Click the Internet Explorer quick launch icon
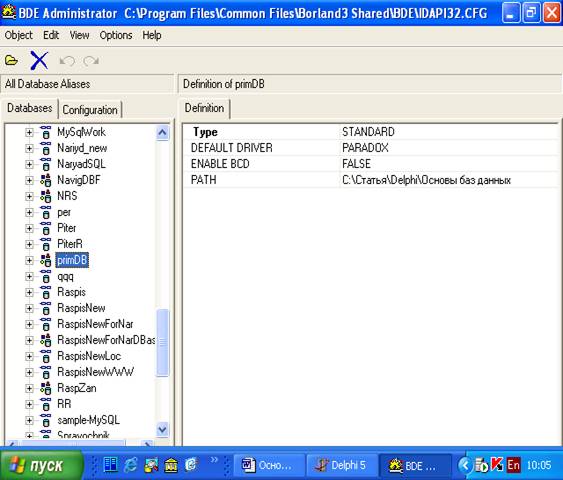This screenshot has height=480, width=563. 131,465
